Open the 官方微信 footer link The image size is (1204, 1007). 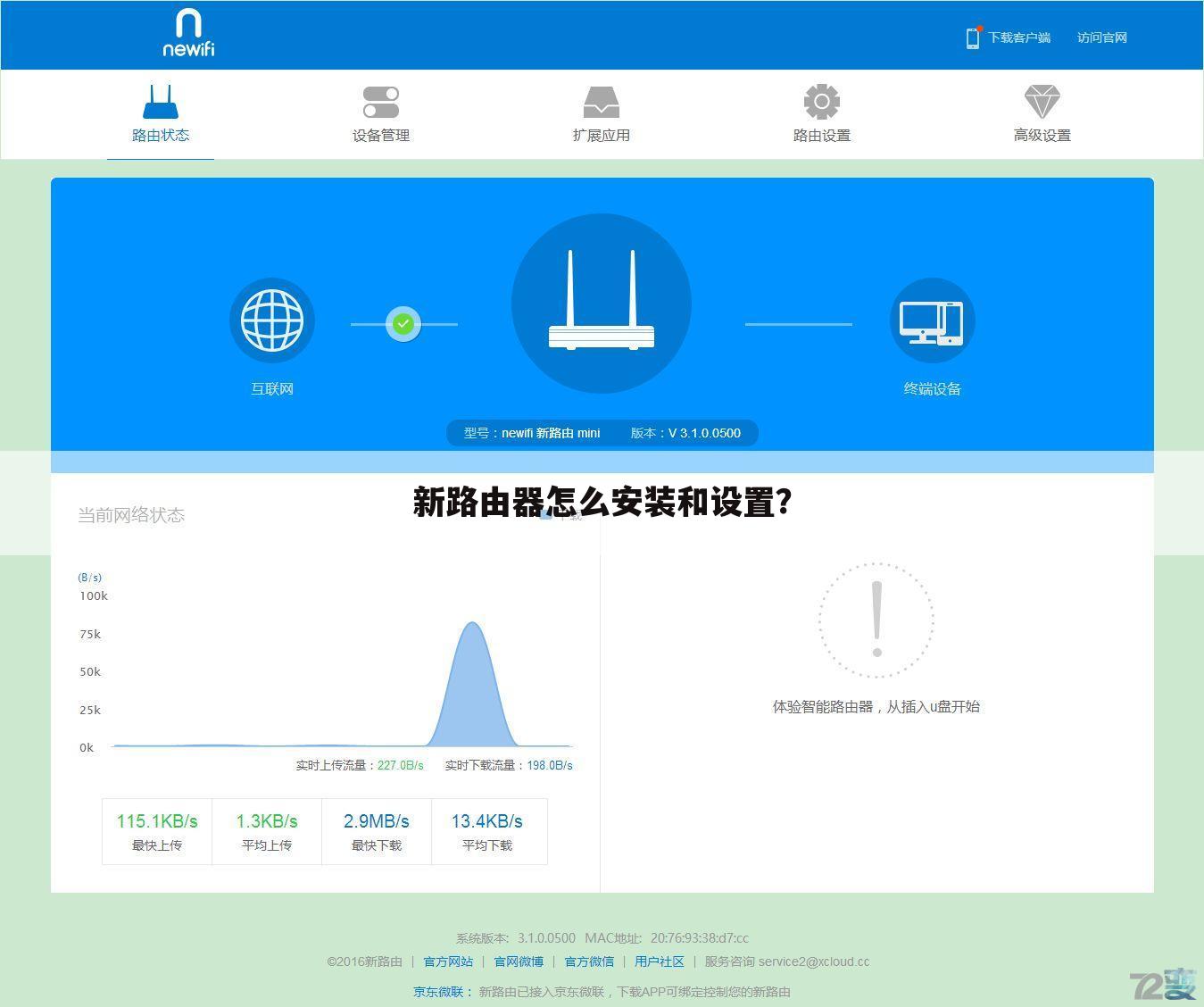(x=589, y=962)
